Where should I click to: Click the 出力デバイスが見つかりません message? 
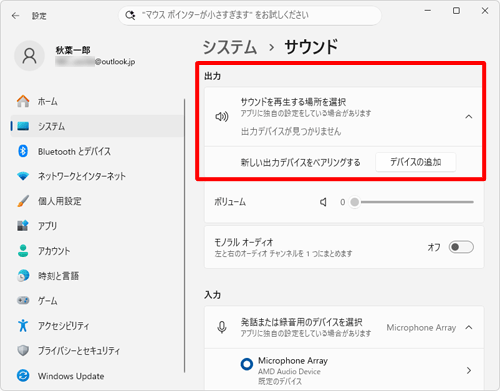291,132
